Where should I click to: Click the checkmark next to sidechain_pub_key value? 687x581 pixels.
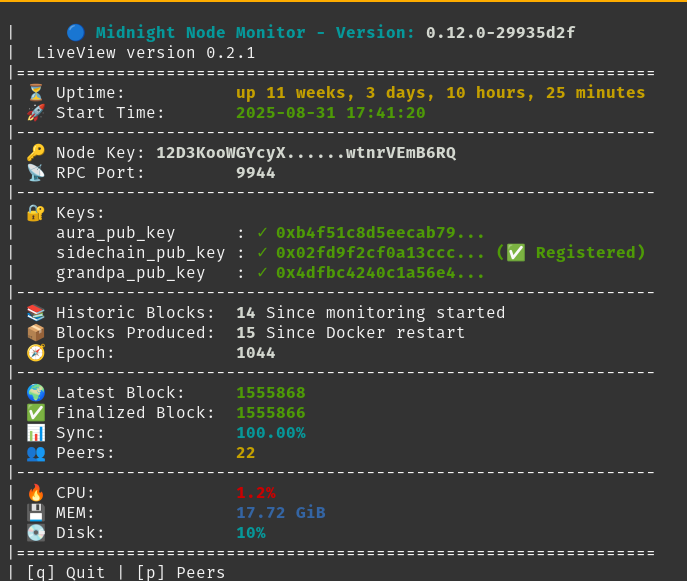[x=262, y=253]
